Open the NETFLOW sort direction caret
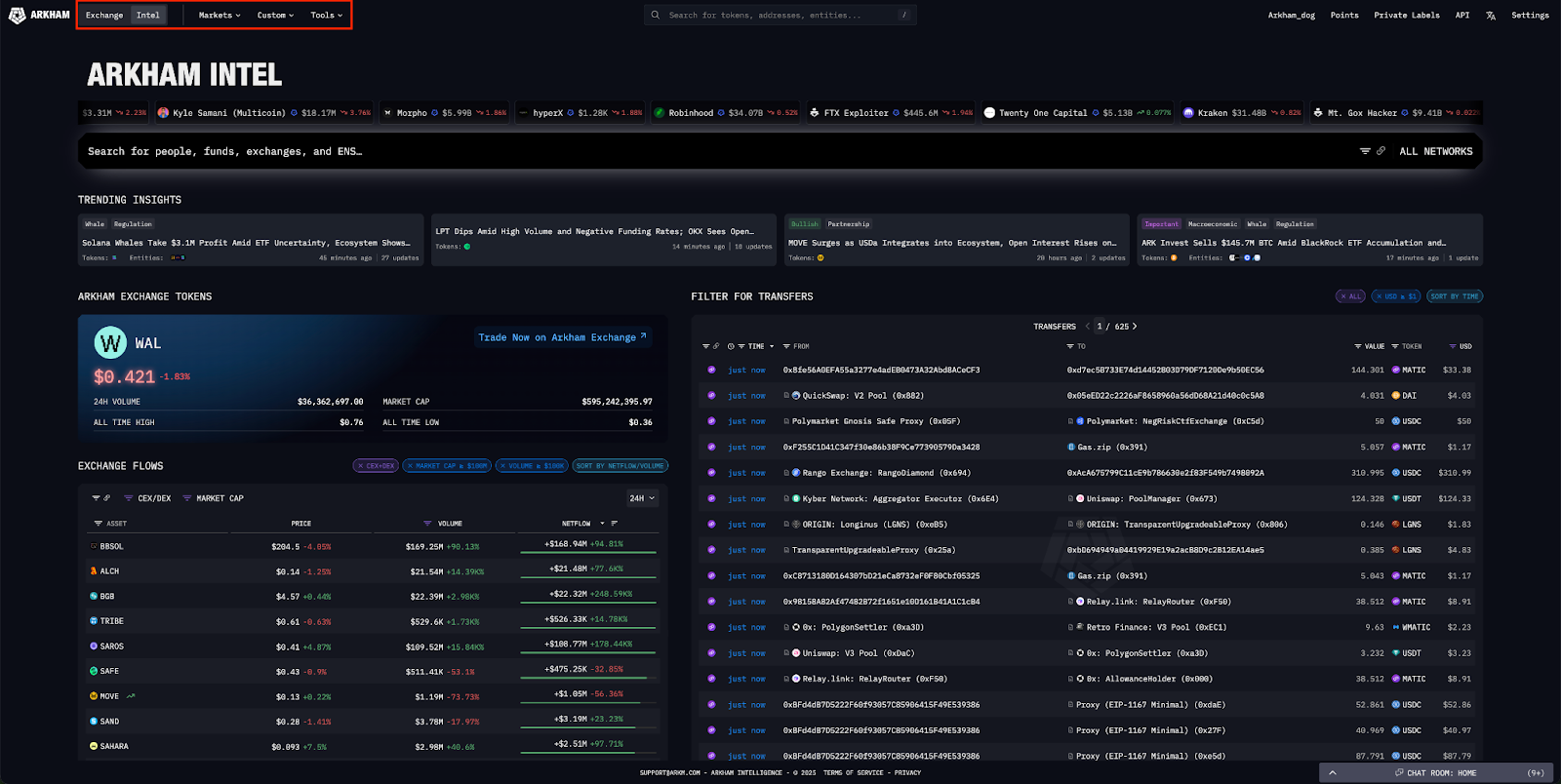This screenshot has height=784, width=1561. tap(602, 524)
